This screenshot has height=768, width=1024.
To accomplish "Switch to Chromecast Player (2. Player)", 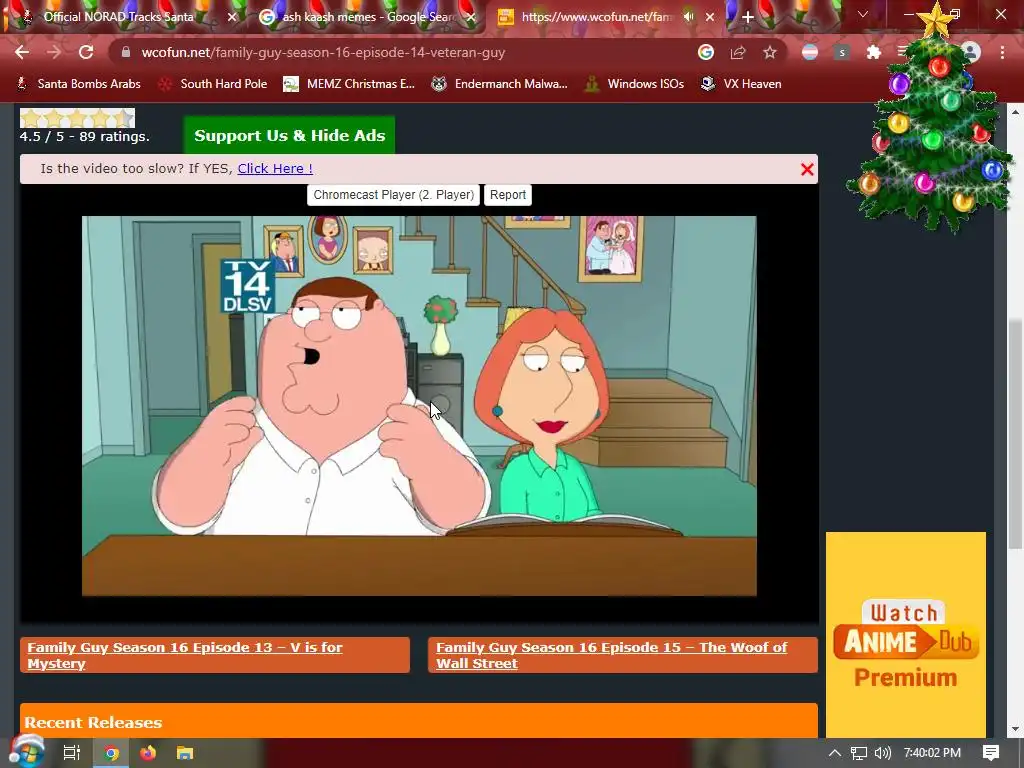I will click(394, 195).
